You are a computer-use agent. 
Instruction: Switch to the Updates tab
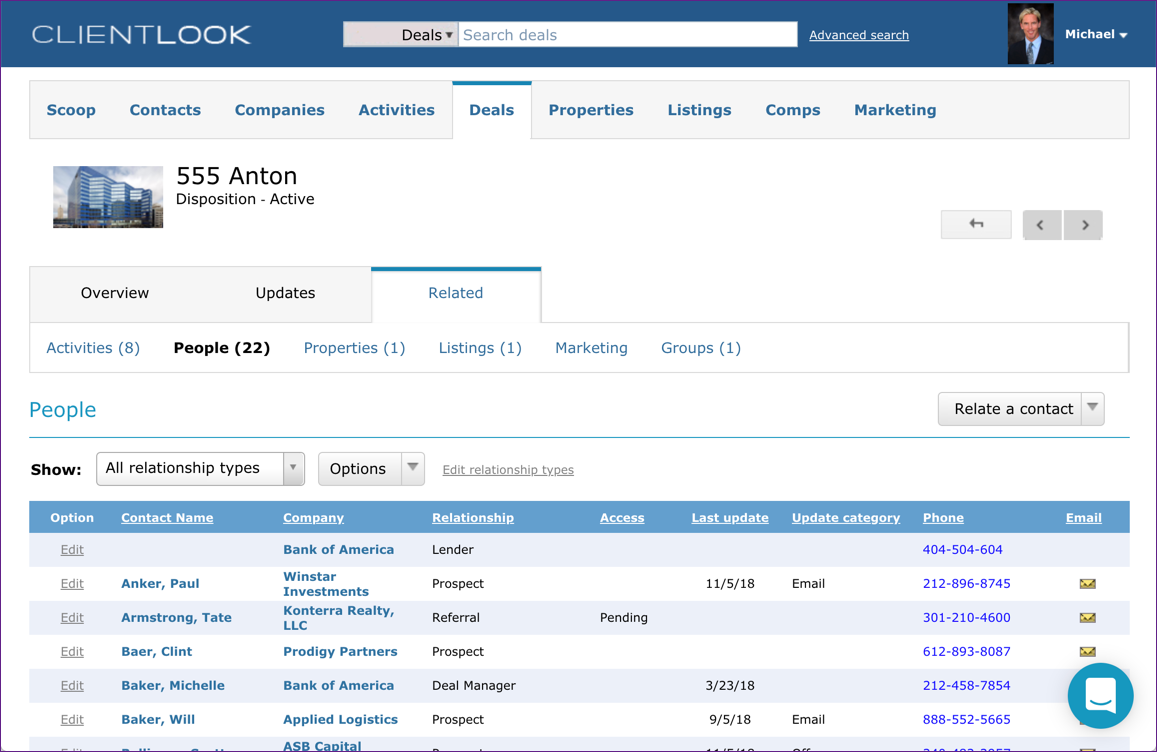(x=285, y=293)
